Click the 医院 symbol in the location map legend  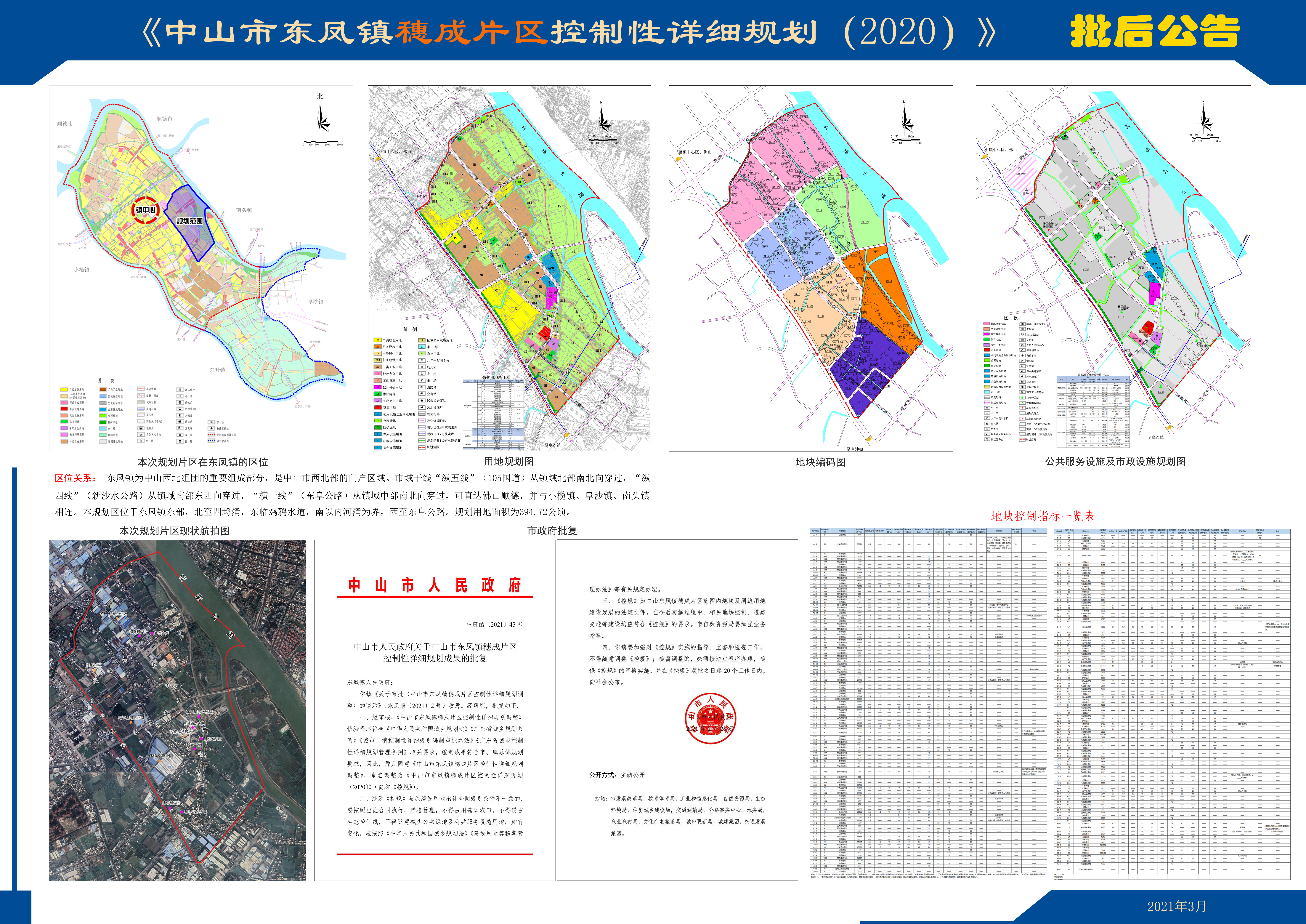(x=180, y=441)
